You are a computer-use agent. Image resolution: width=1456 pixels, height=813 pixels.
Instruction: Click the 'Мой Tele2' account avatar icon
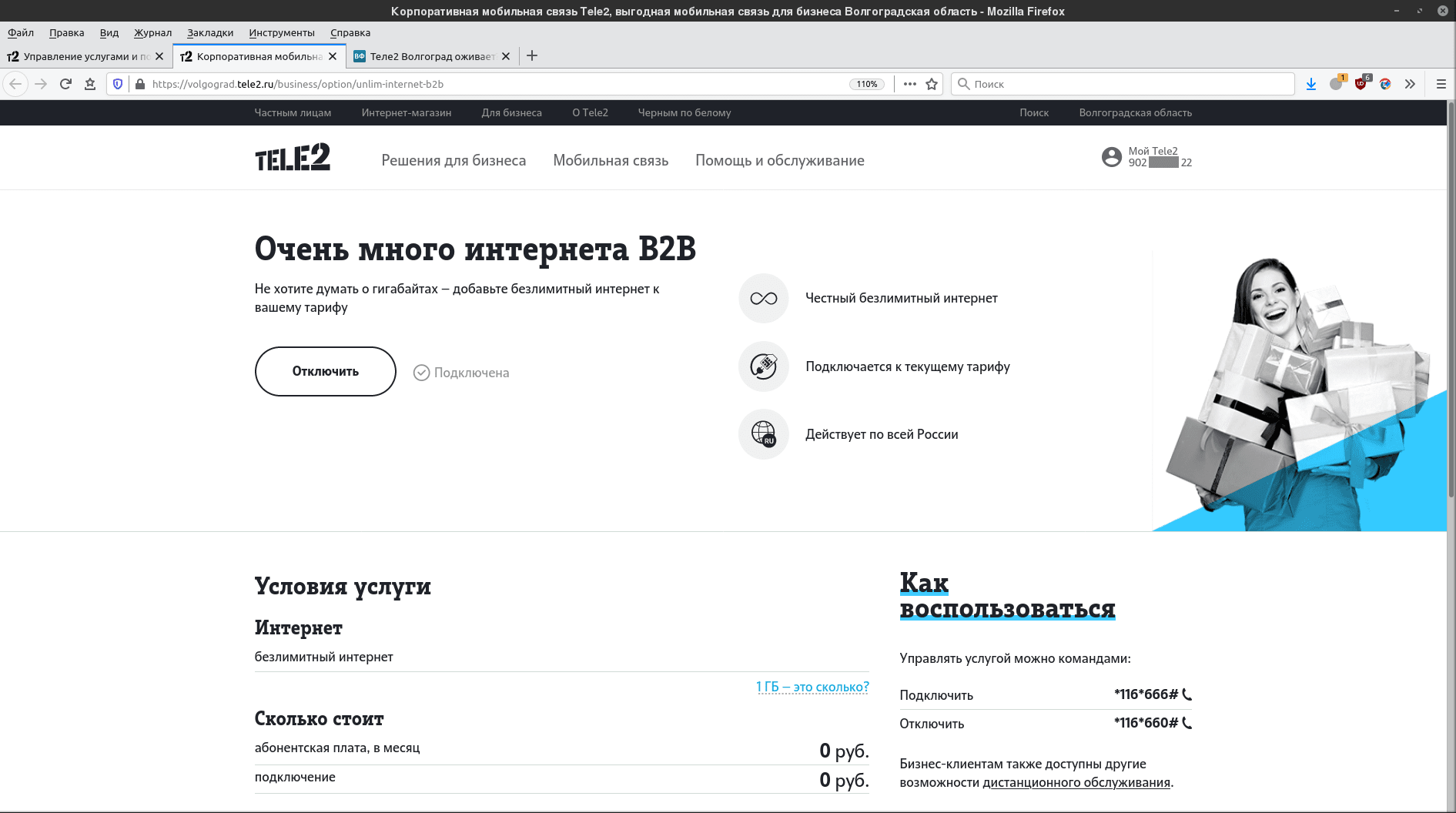[1112, 157]
